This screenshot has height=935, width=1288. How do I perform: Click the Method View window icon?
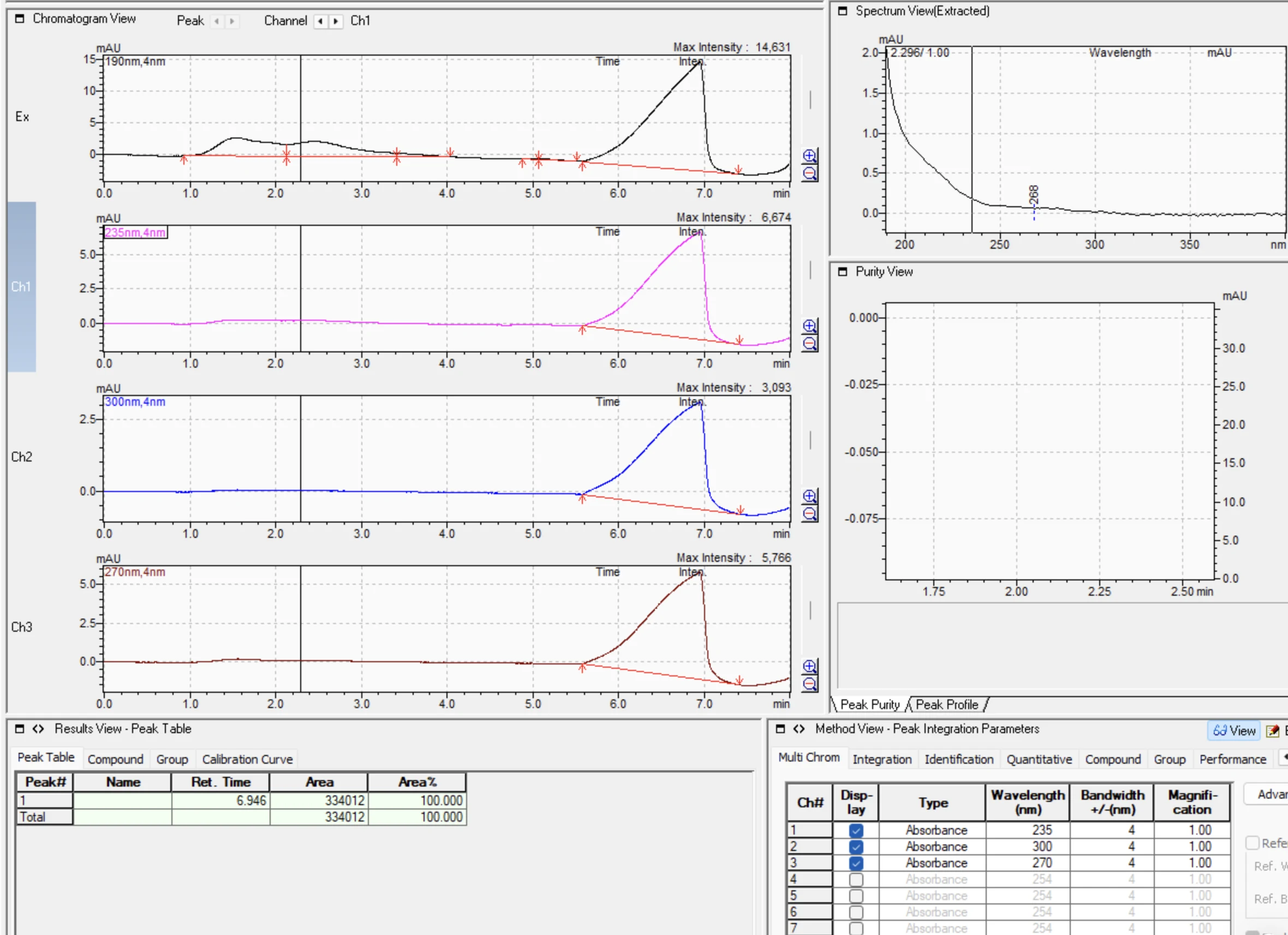(x=780, y=729)
